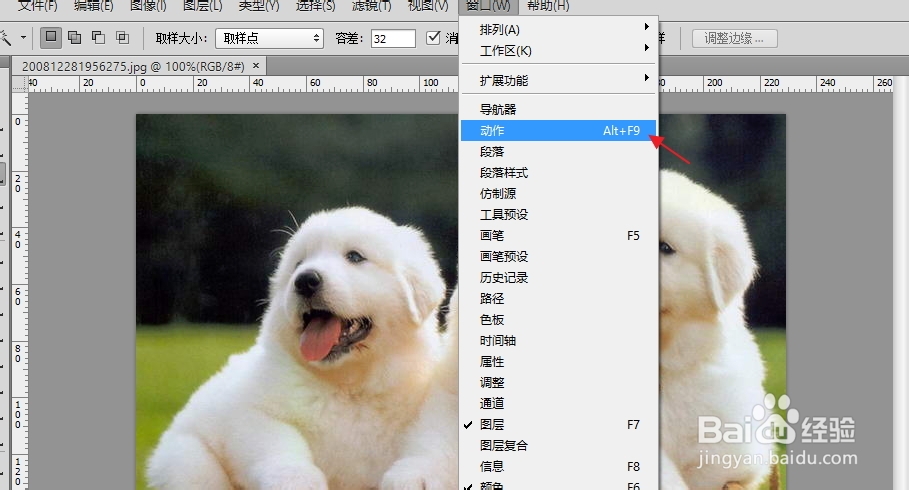Image resolution: width=909 pixels, height=490 pixels.
Task: Choose 色板 menu item
Action: (558, 320)
